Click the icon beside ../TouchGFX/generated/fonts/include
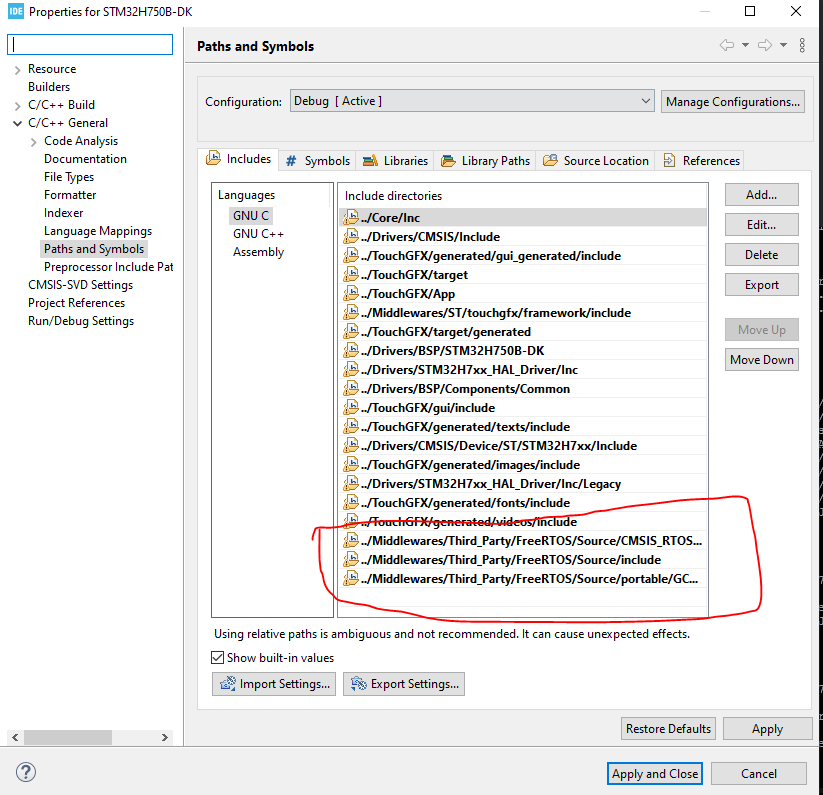The image size is (823, 795). point(351,502)
